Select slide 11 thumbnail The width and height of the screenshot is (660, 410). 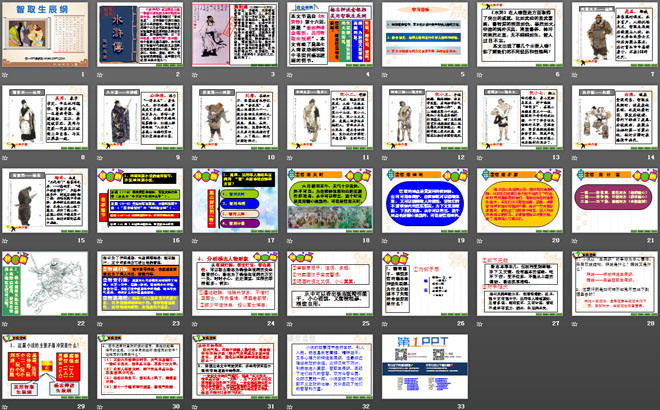[x=330, y=117]
